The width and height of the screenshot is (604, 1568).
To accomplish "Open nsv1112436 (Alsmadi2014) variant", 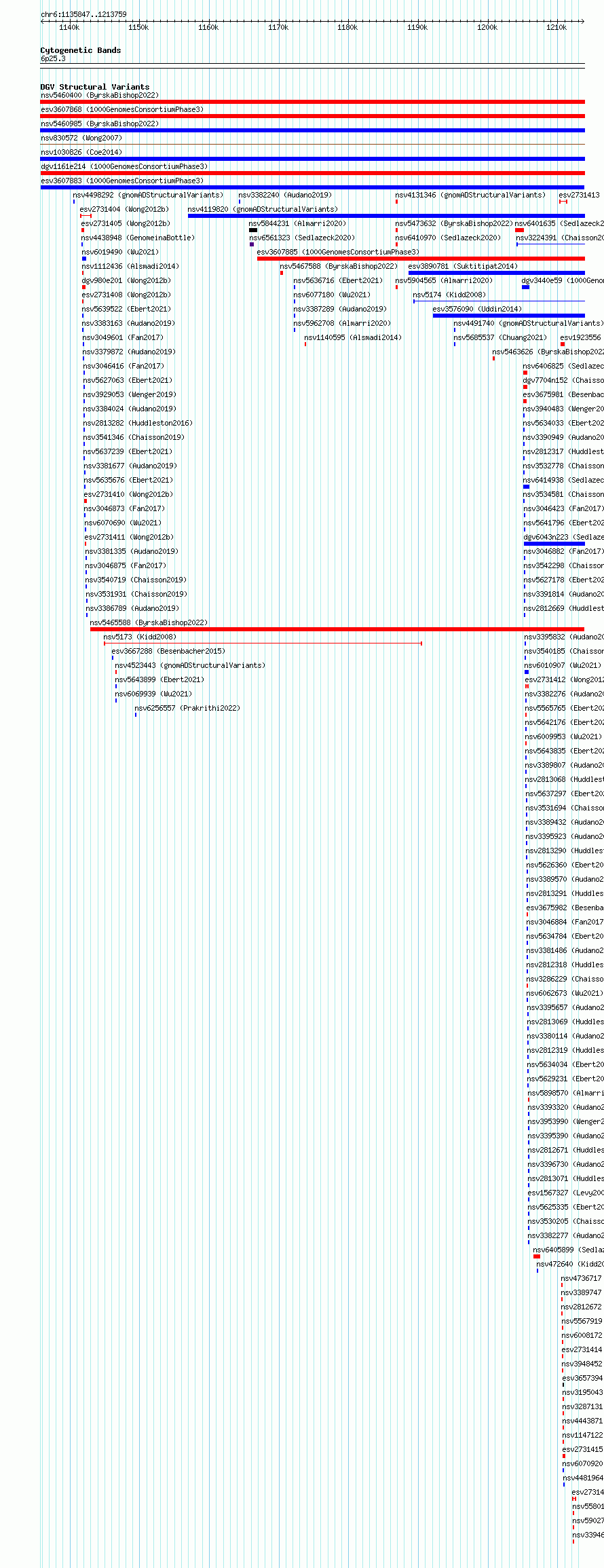I will pos(131,266).
